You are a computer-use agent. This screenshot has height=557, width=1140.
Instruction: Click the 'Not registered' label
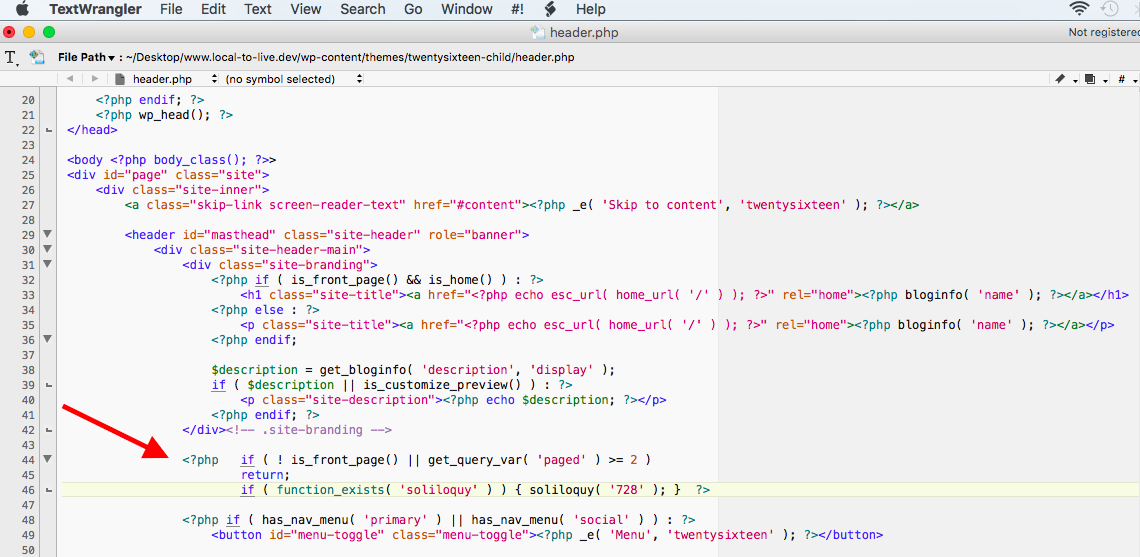(x=1103, y=32)
